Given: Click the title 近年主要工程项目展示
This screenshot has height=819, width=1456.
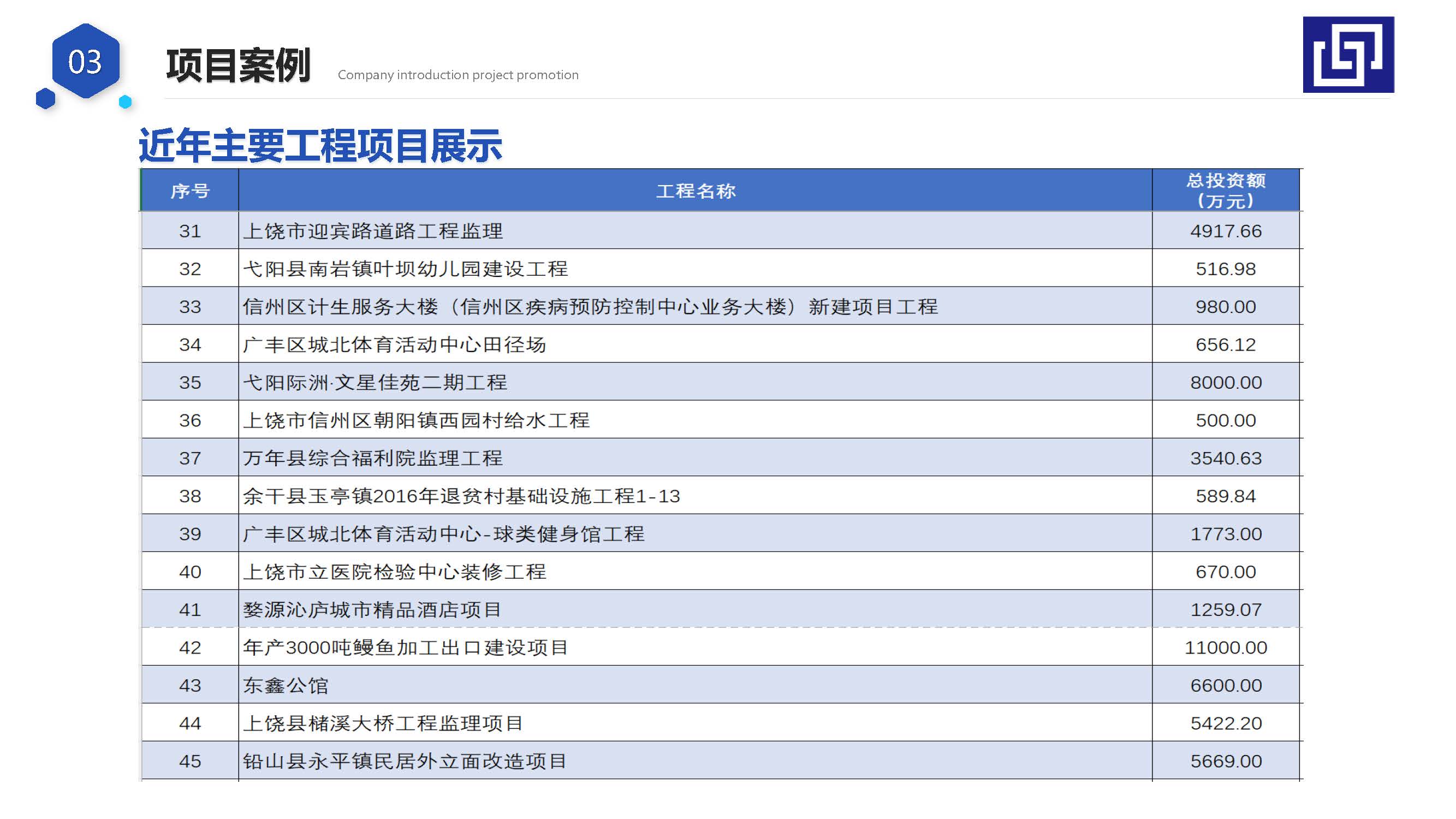Looking at the screenshot, I should [320, 145].
